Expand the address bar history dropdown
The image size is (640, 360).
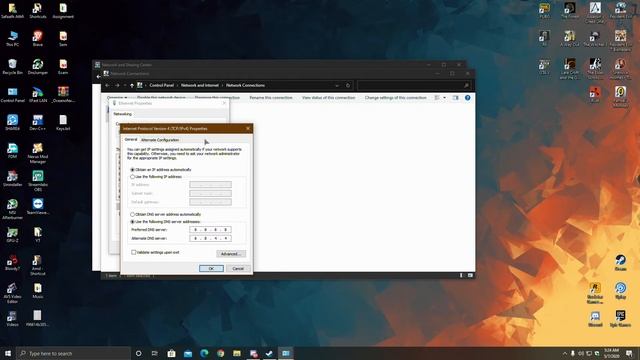point(337,86)
